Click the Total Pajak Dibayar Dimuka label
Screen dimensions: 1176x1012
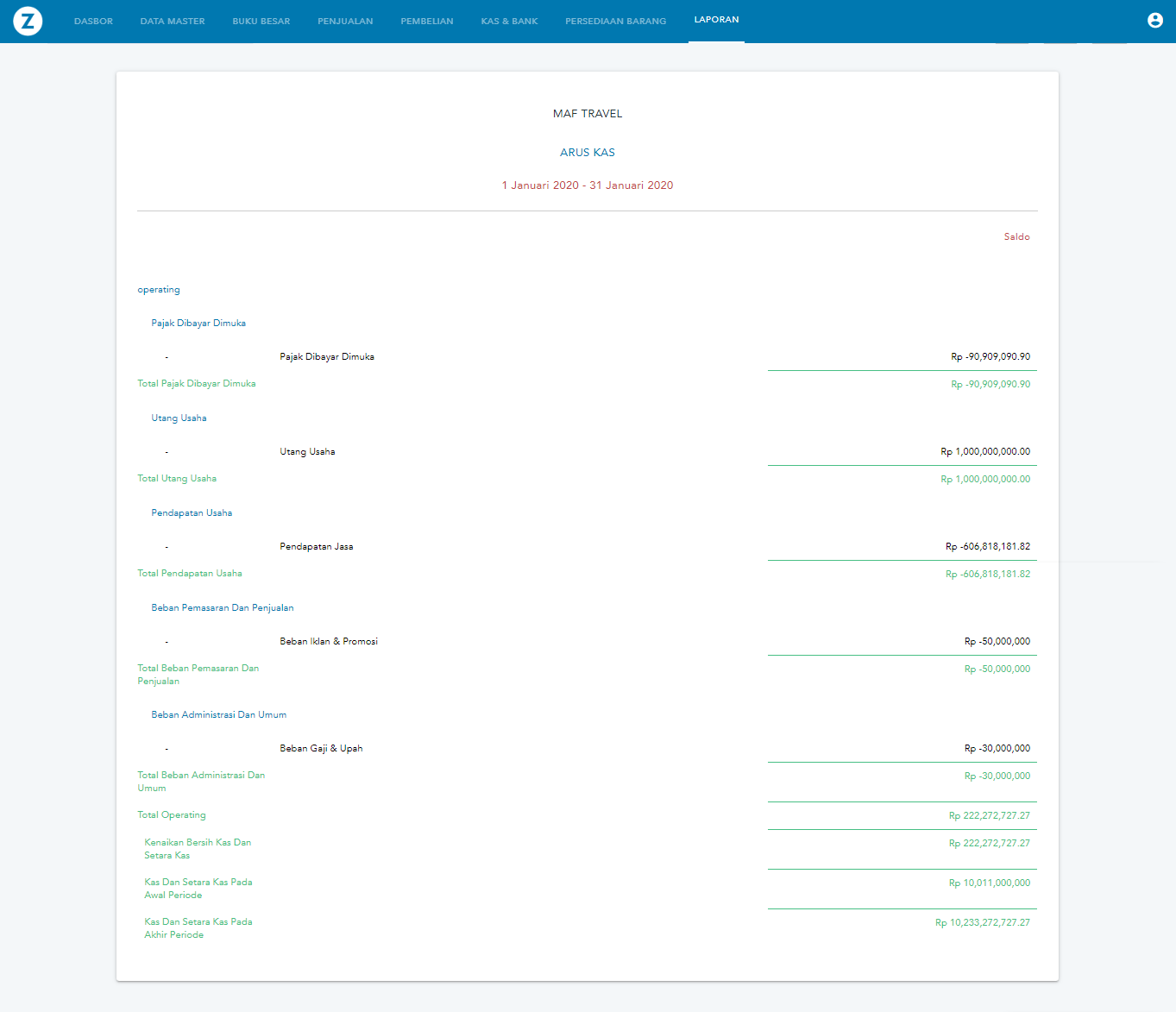tap(197, 384)
